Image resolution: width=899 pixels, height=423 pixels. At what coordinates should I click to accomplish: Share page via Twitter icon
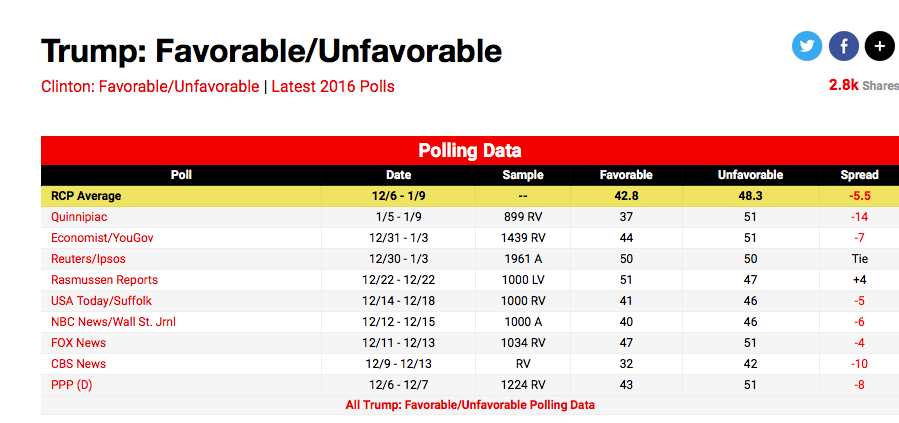[x=808, y=46]
